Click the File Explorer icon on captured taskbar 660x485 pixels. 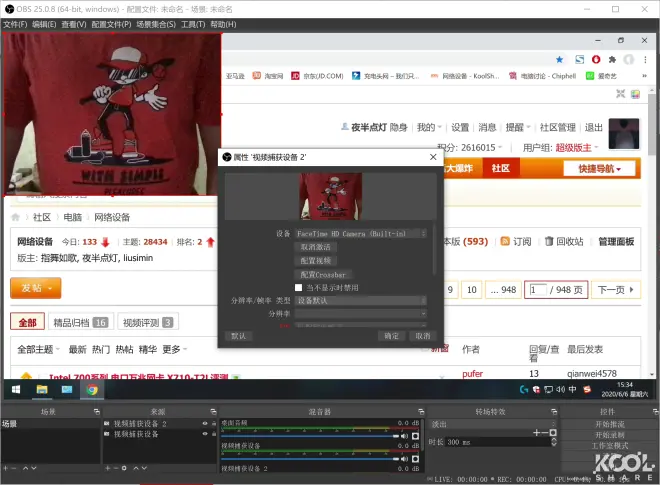click(x=42, y=390)
